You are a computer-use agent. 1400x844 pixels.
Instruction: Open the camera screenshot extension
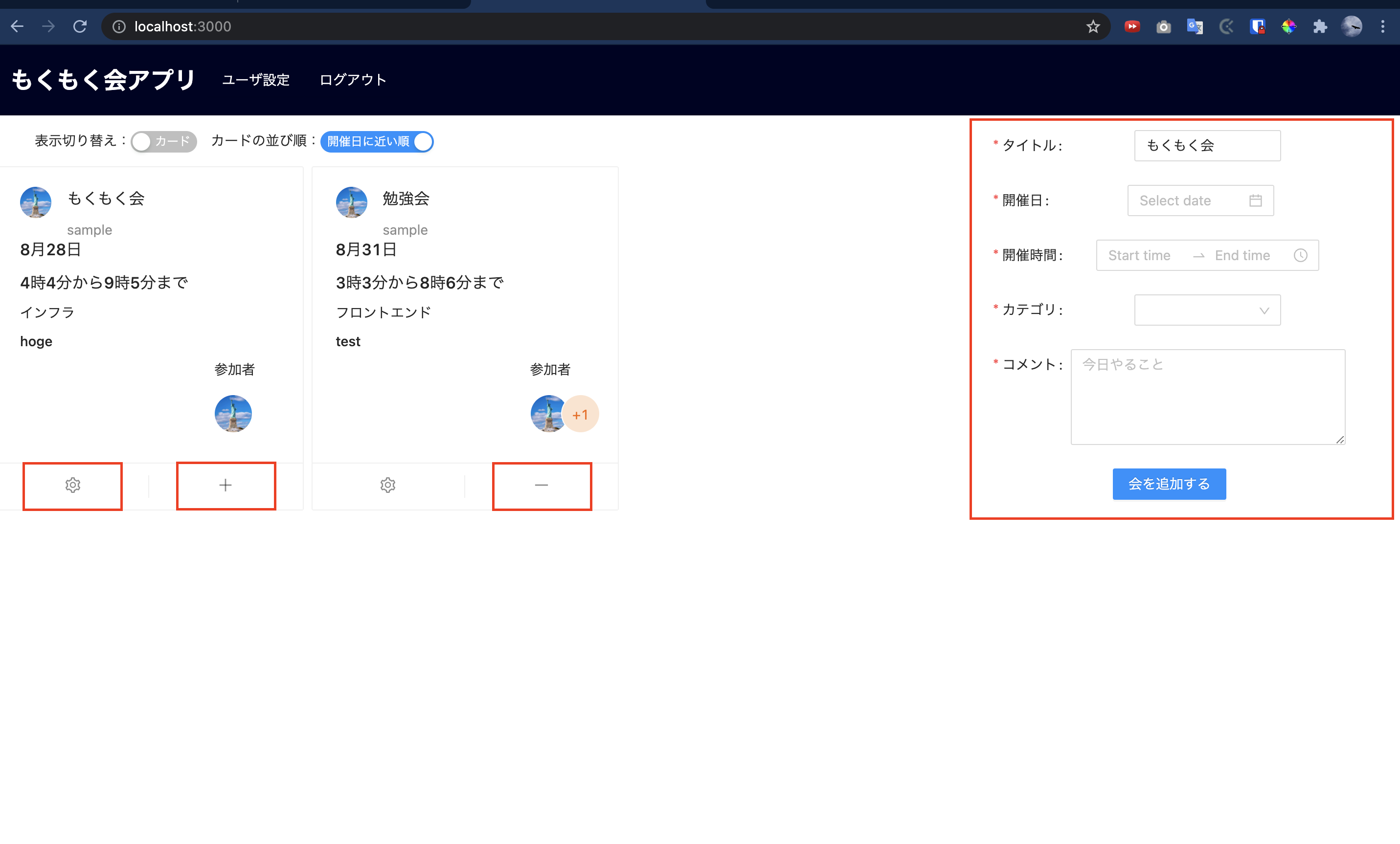pos(1163,27)
